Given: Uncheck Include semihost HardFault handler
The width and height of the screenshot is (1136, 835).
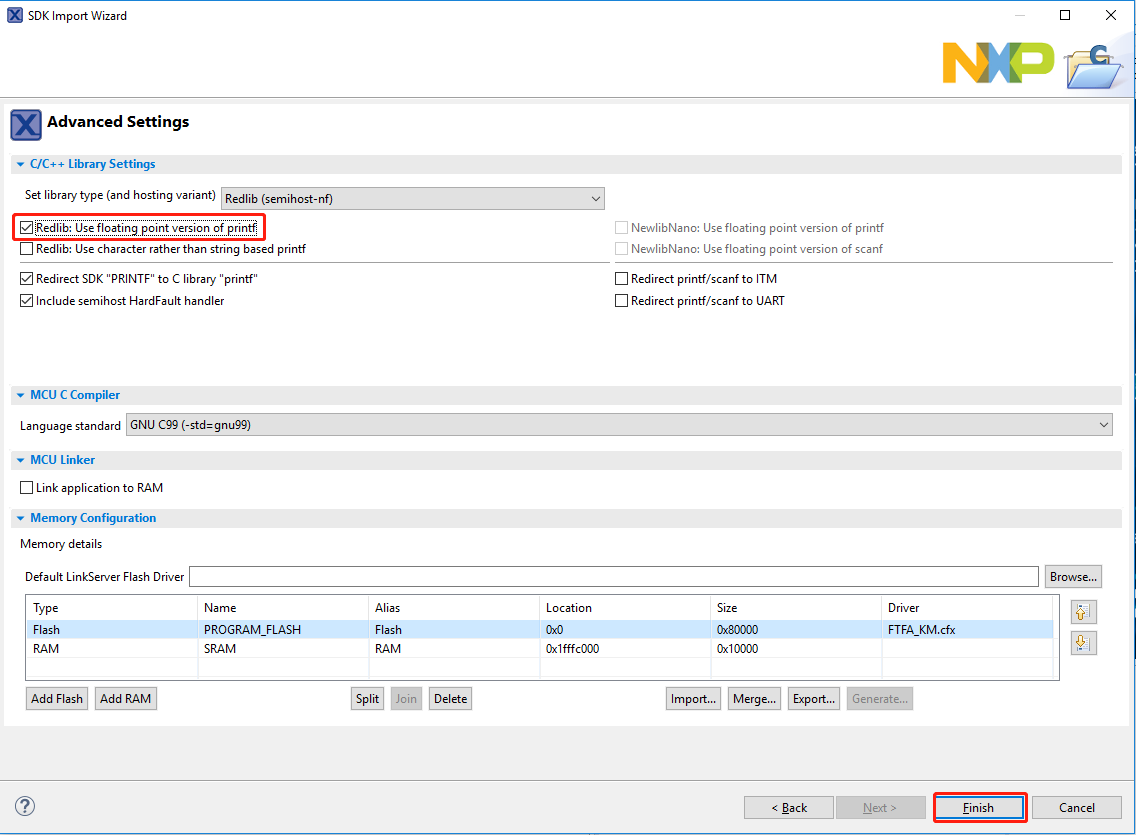Looking at the screenshot, I should point(27,301).
